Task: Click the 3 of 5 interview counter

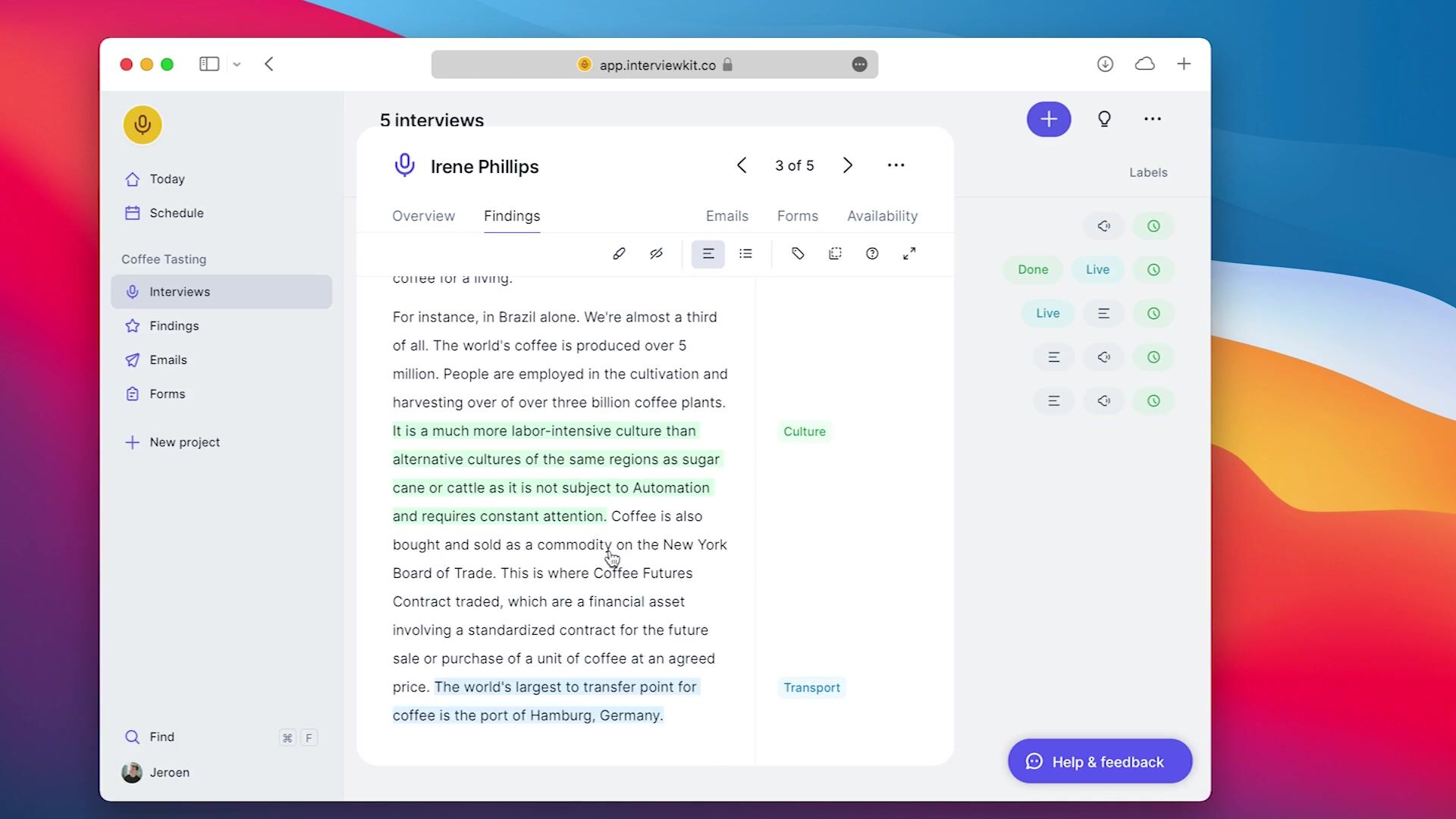Action: pyautogui.click(x=795, y=166)
